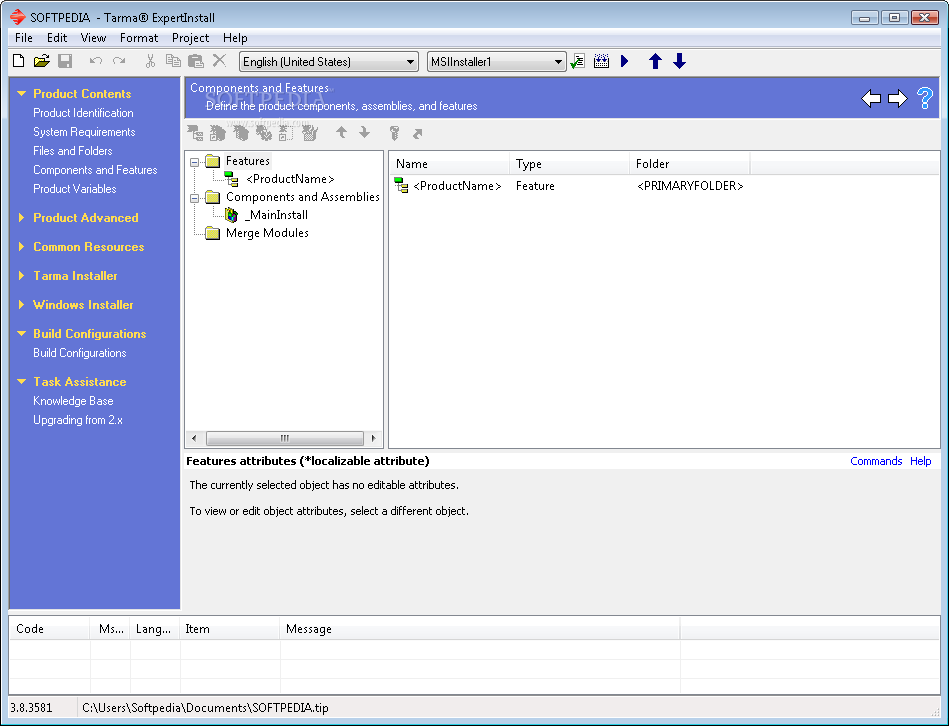Go to previous page with left arrow
Image resolution: width=949 pixels, height=726 pixels.
(x=871, y=98)
